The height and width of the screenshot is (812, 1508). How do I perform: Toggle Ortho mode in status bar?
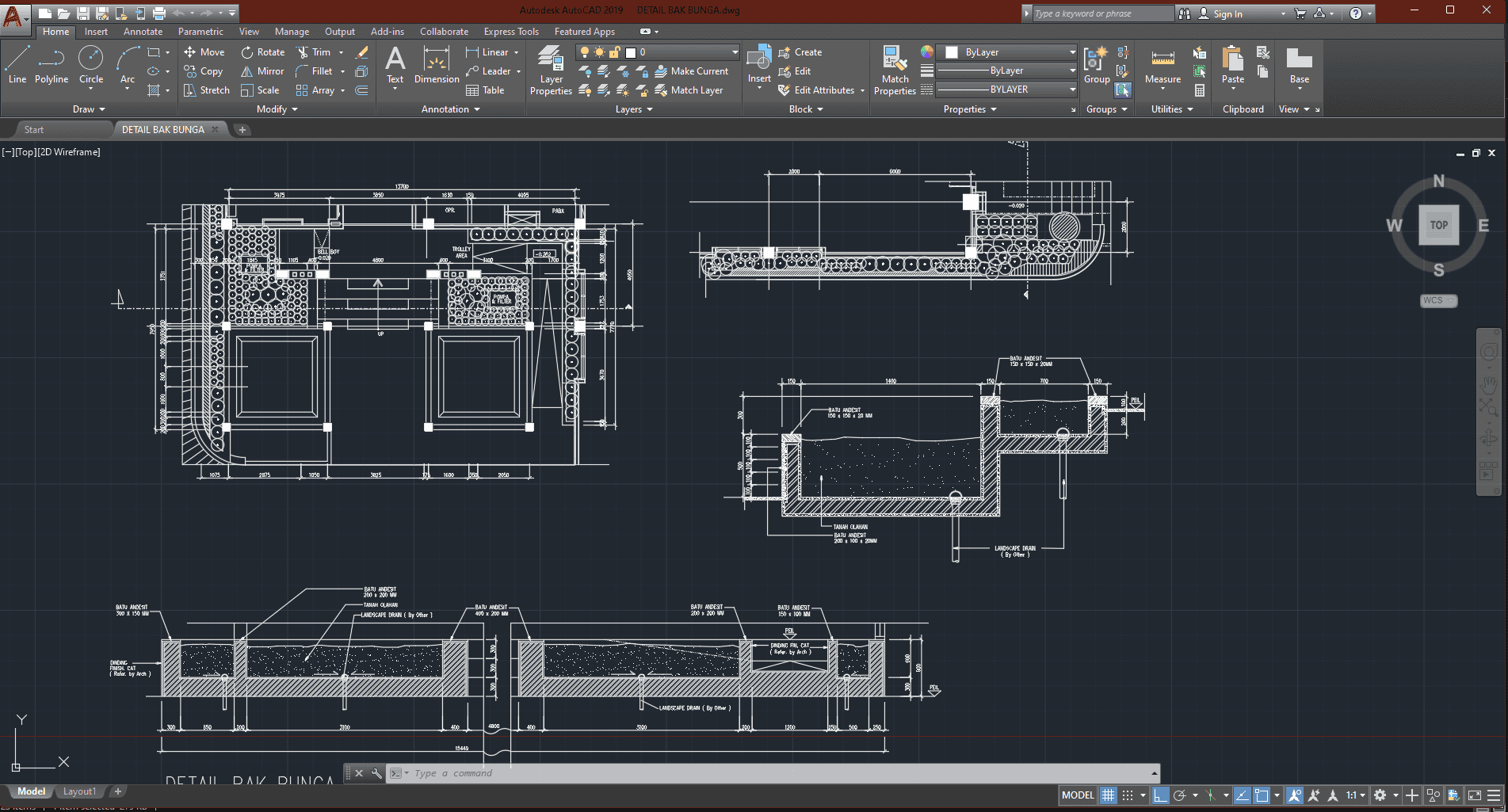pyautogui.click(x=1160, y=795)
